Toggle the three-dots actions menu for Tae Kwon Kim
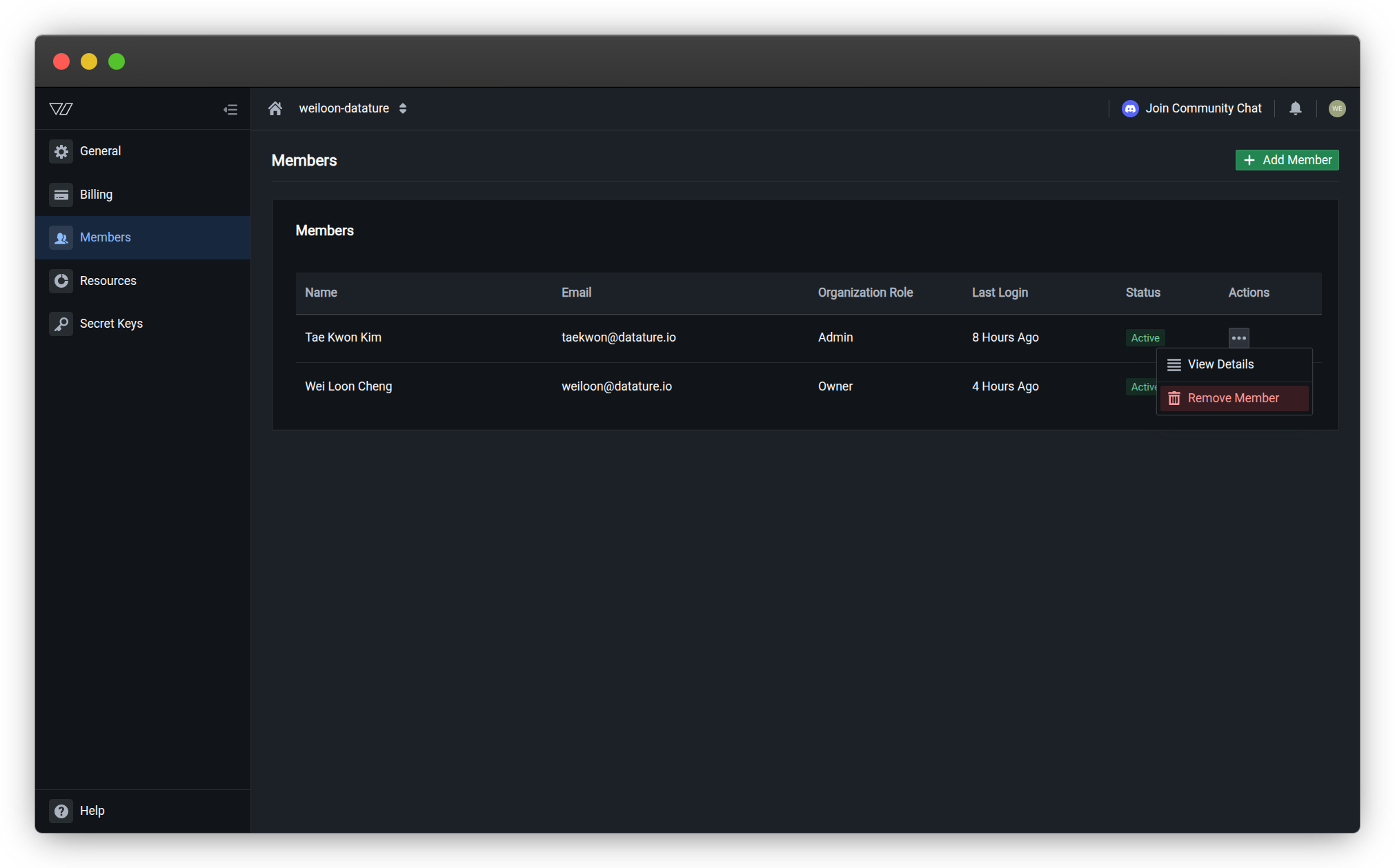The height and width of the screenshot is (868, 1395). (x=1238, y=338)
